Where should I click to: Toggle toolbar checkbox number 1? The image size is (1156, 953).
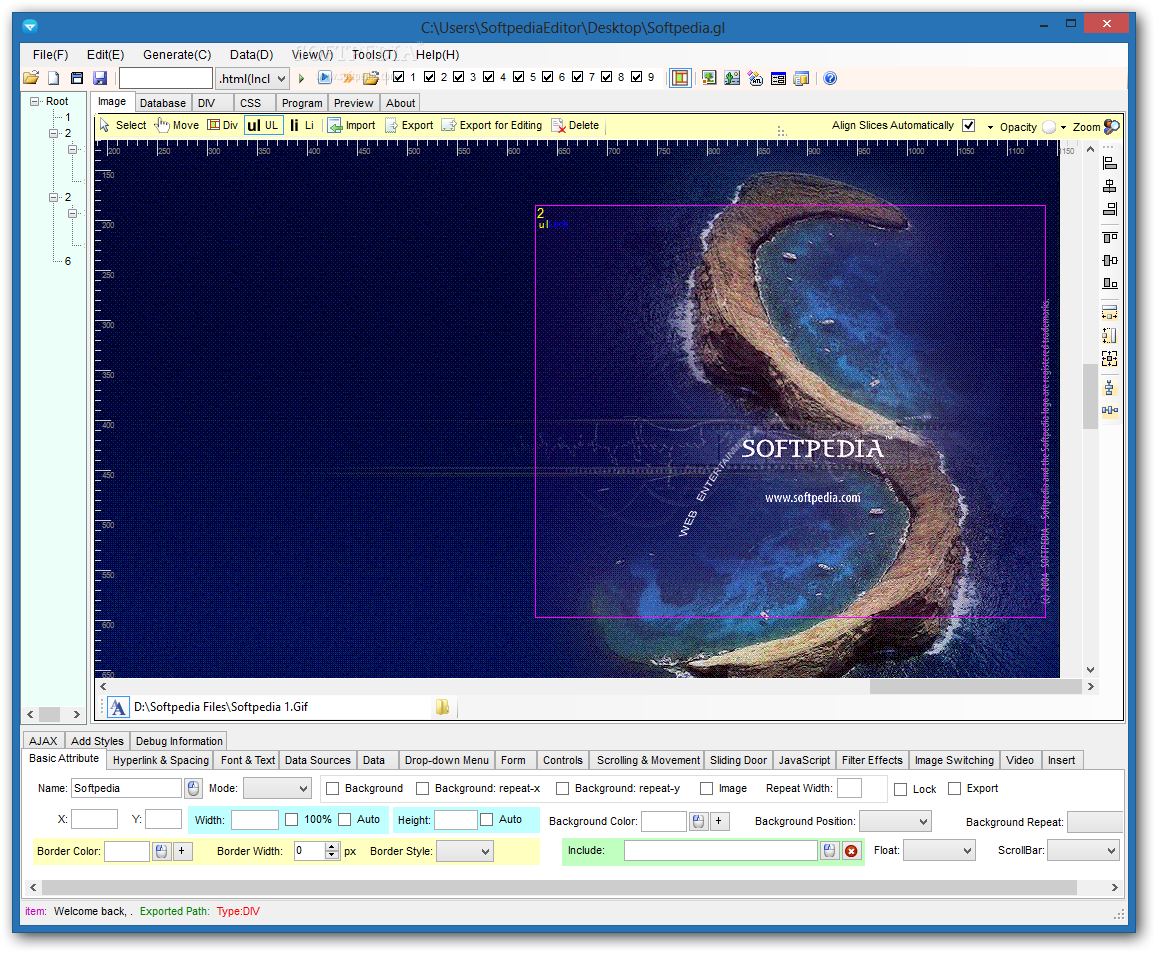[399, 77]
